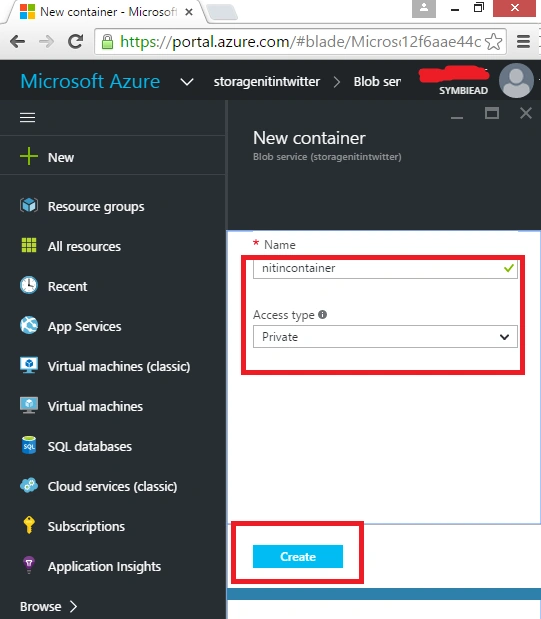541x619 pixels.
Task: Click the Create button
Action: point(298,556)
